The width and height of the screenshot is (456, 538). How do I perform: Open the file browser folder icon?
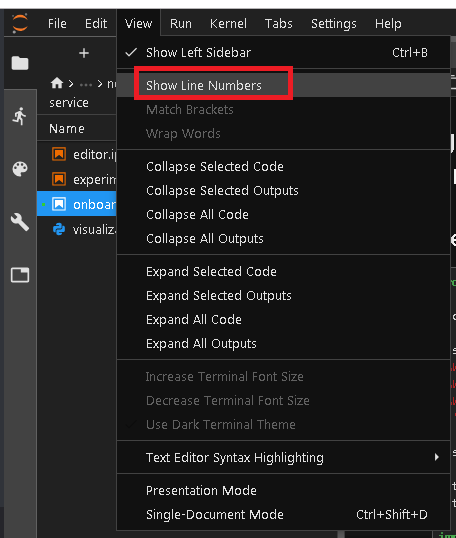(20, 63)
